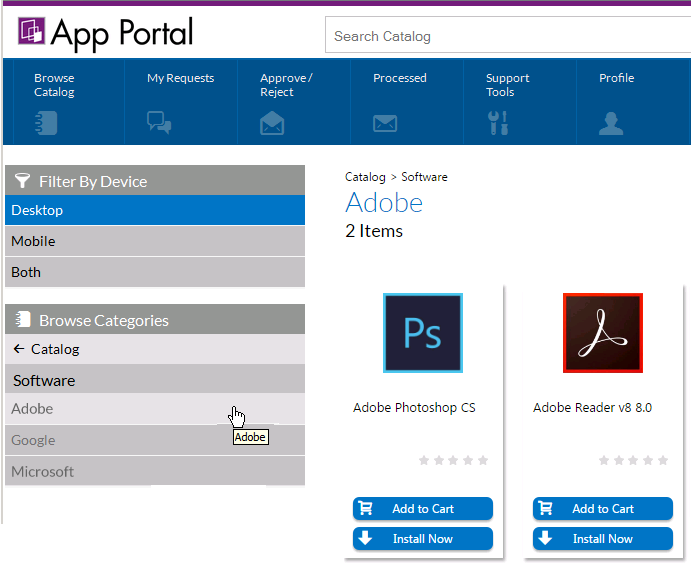Open the Support Tools wrench icon
691x574 pixels.
498,123
